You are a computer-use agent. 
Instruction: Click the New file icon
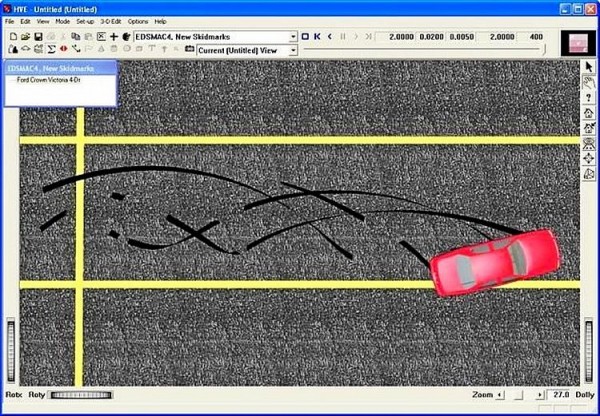pos(11,36)
